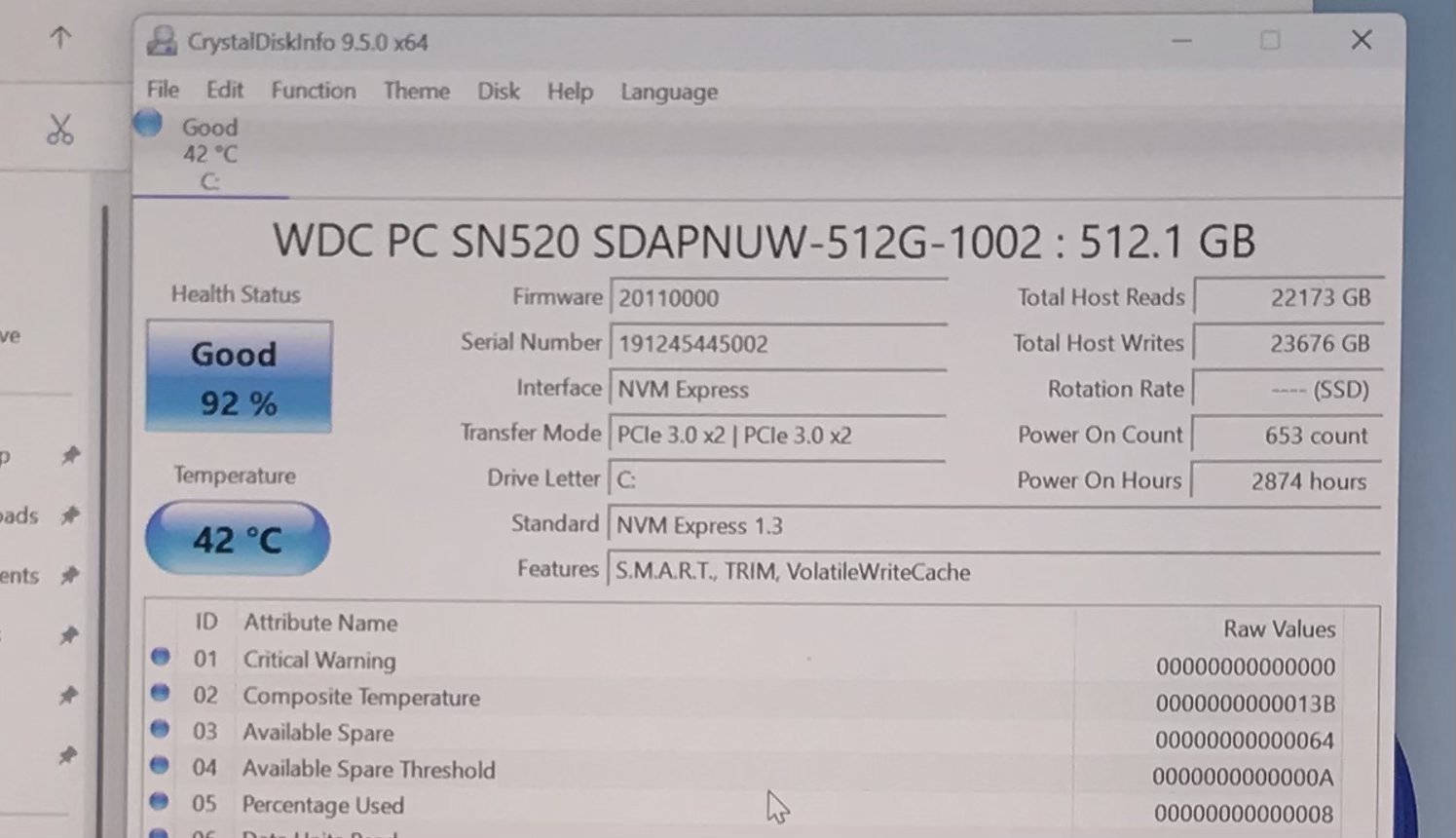The image size is (1456, 838).
Task: Close the CrystalDiskInfo window
Action: [1361, 40]
